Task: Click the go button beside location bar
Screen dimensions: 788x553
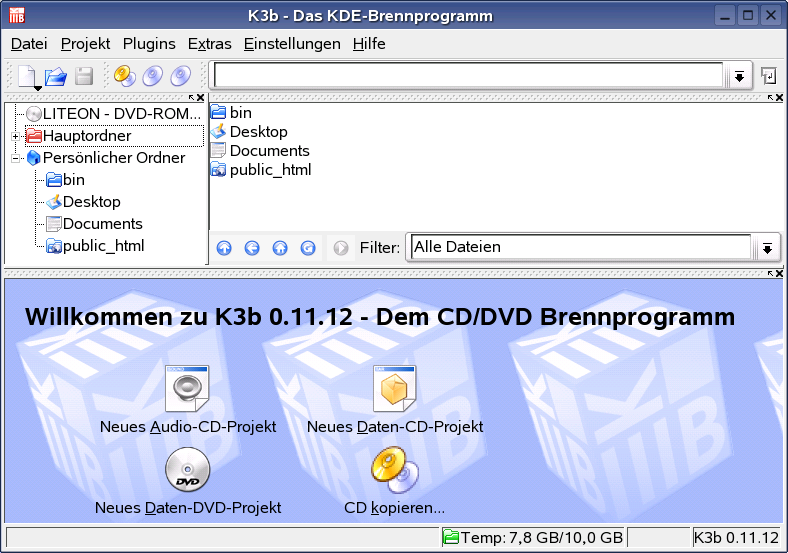Action: pos(769,76)
